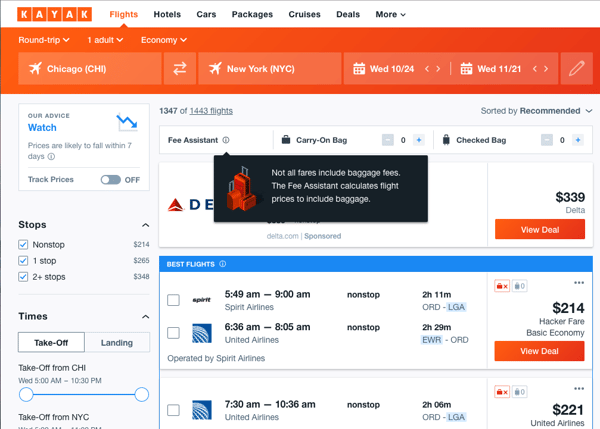Click the Wed 10/24 departure date
Viewport: 600px width, 429px height.
392,69
